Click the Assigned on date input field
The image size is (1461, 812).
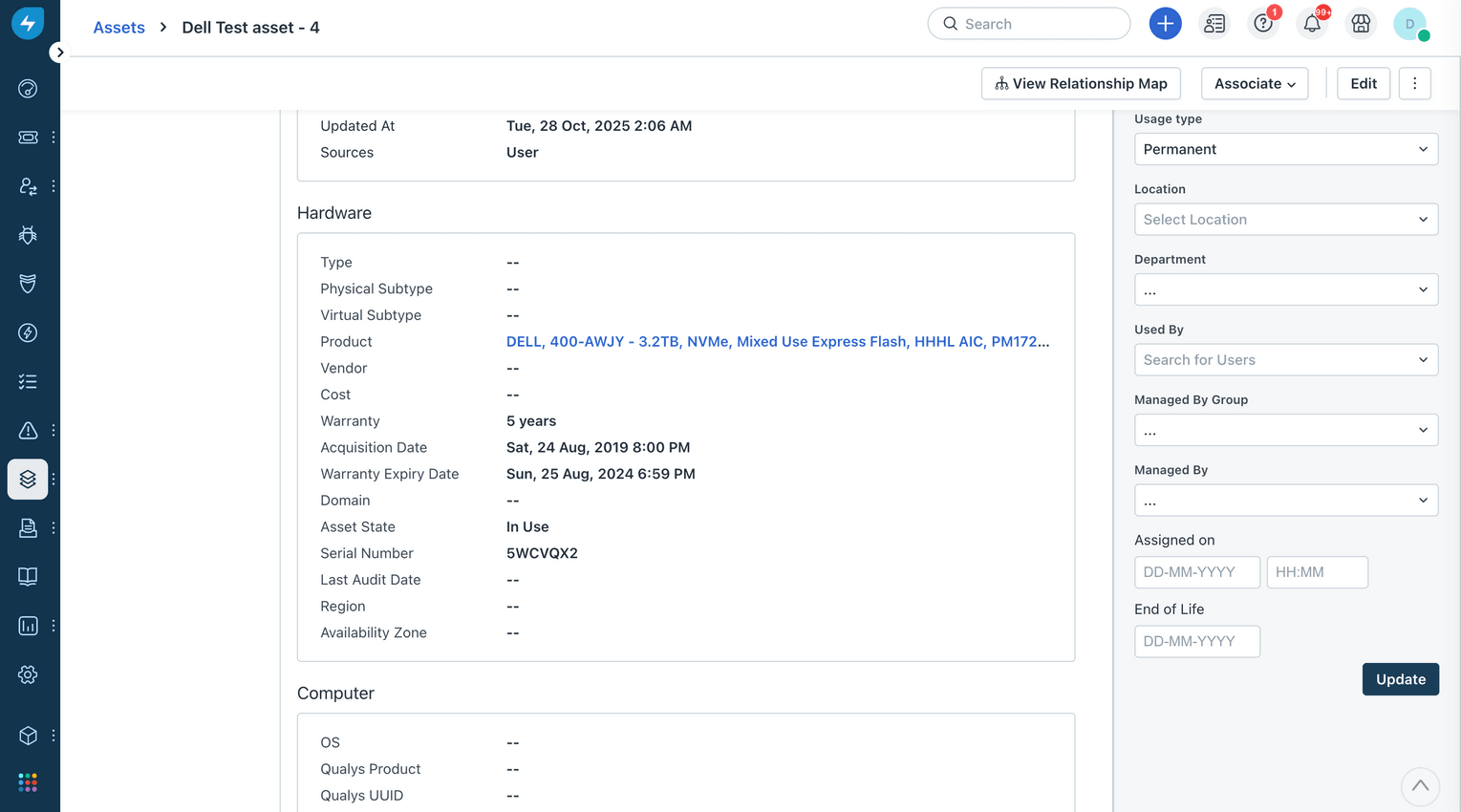pyautogui.click(x=1196, y=571)
